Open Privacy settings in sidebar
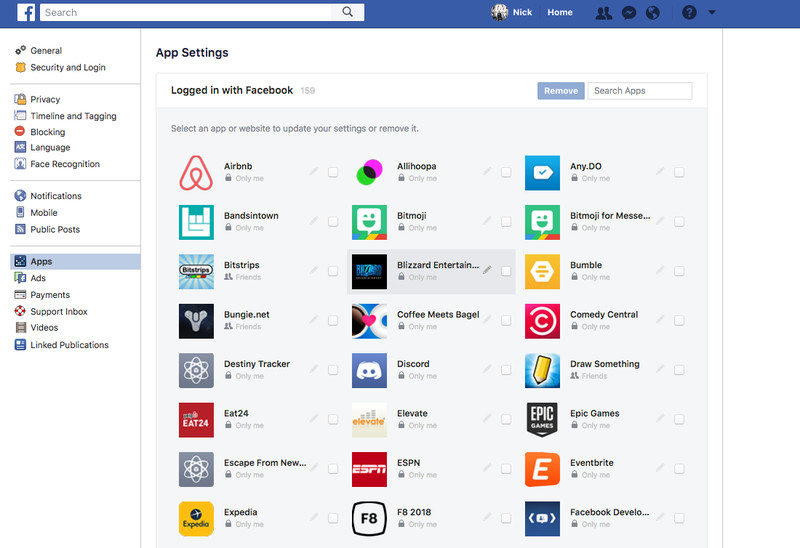Image resolution: width=800 pixels, height=548 pixels. point(45,99)
